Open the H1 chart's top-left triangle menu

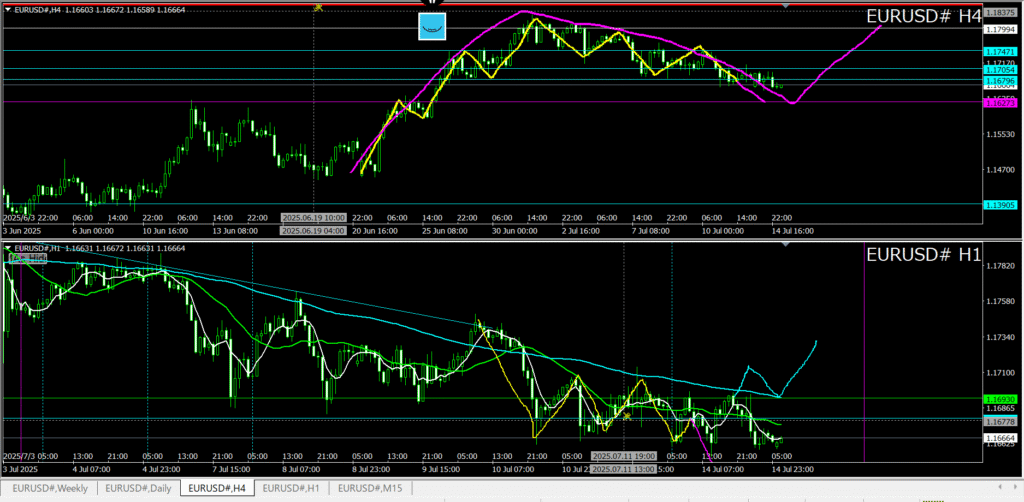pyautogui.click(x=7, y=248)
